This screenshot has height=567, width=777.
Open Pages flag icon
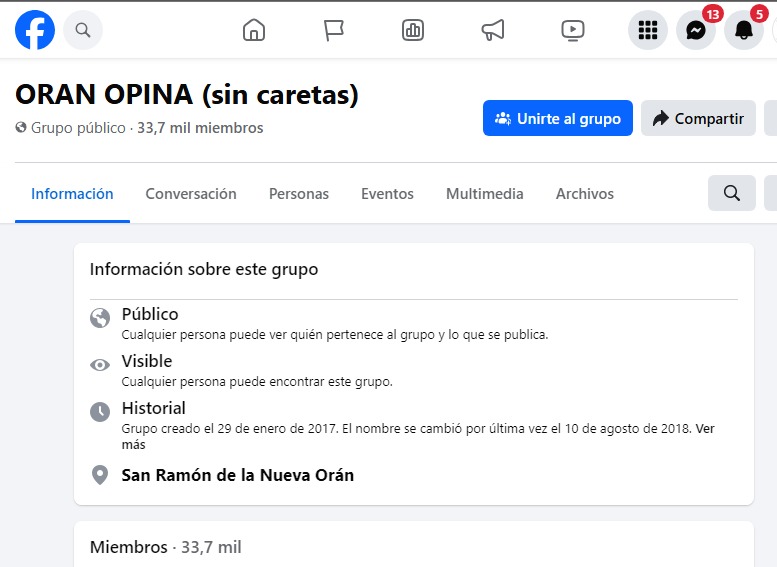[x=334, y=30]
